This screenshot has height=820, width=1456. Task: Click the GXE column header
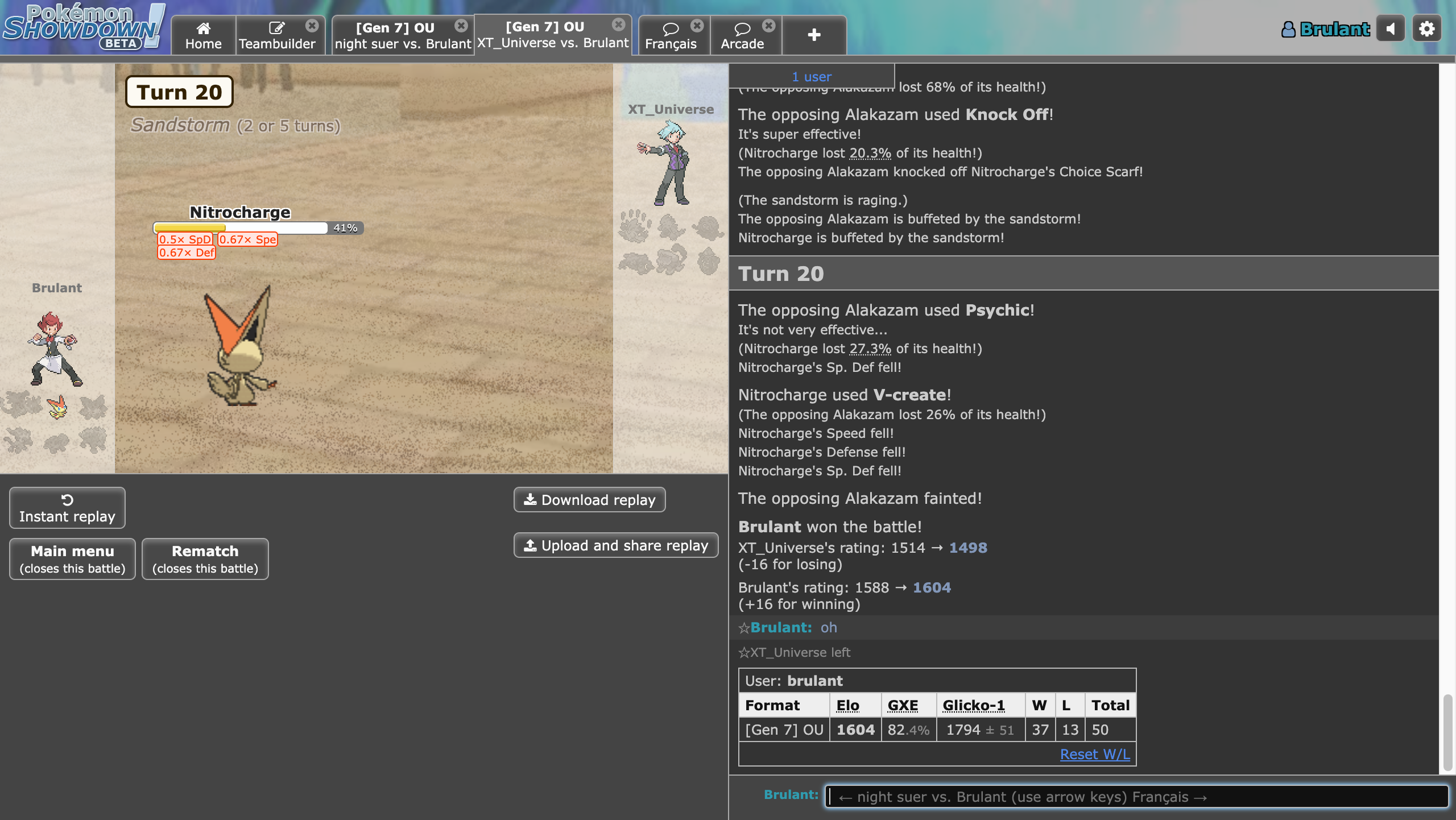(x=903, y=705)
